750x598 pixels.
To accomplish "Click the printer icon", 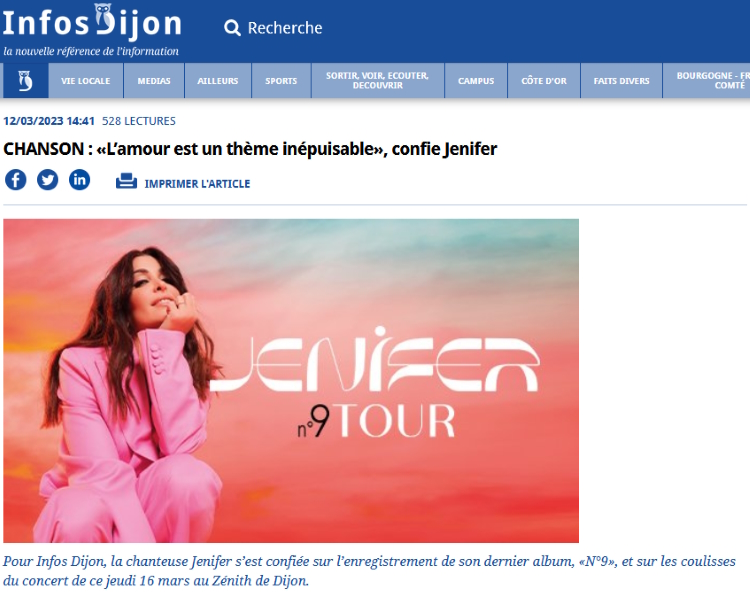I will (126, 181).
